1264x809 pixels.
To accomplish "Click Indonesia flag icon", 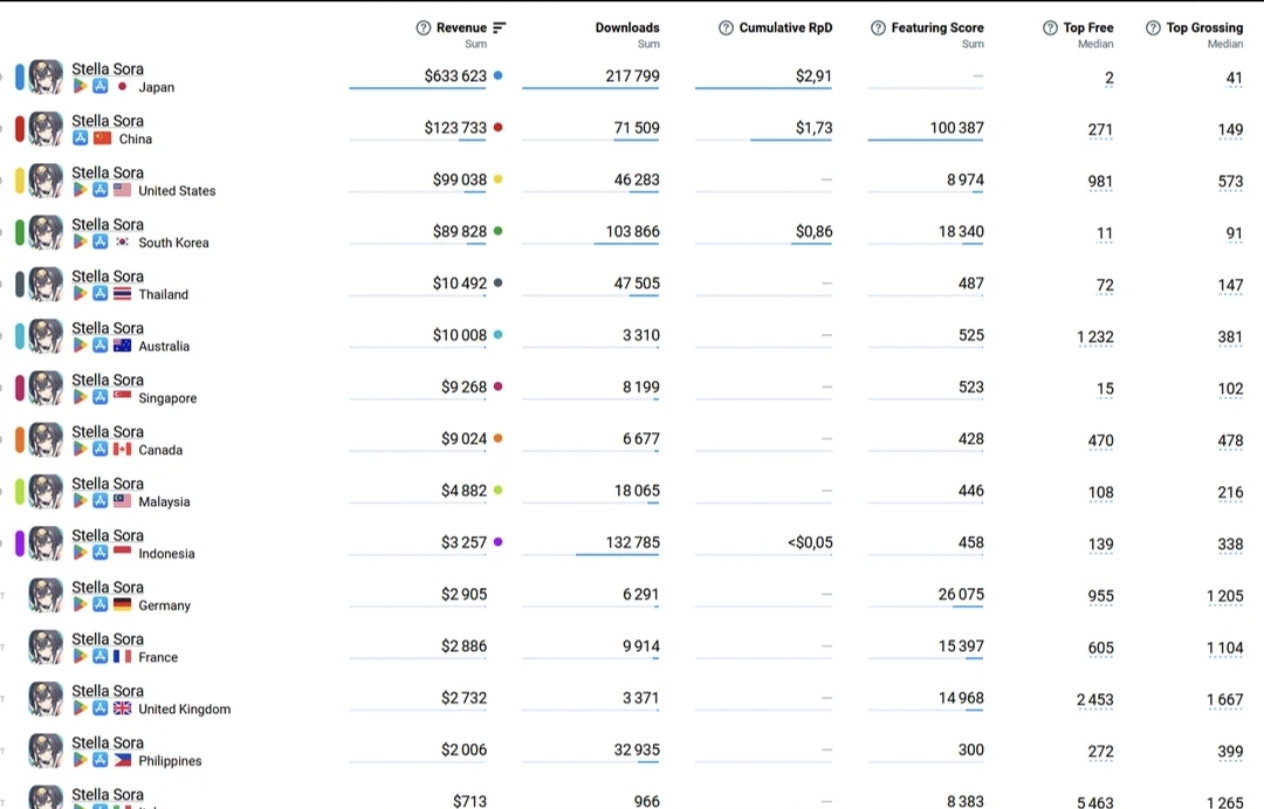I will tap(122, 553).
